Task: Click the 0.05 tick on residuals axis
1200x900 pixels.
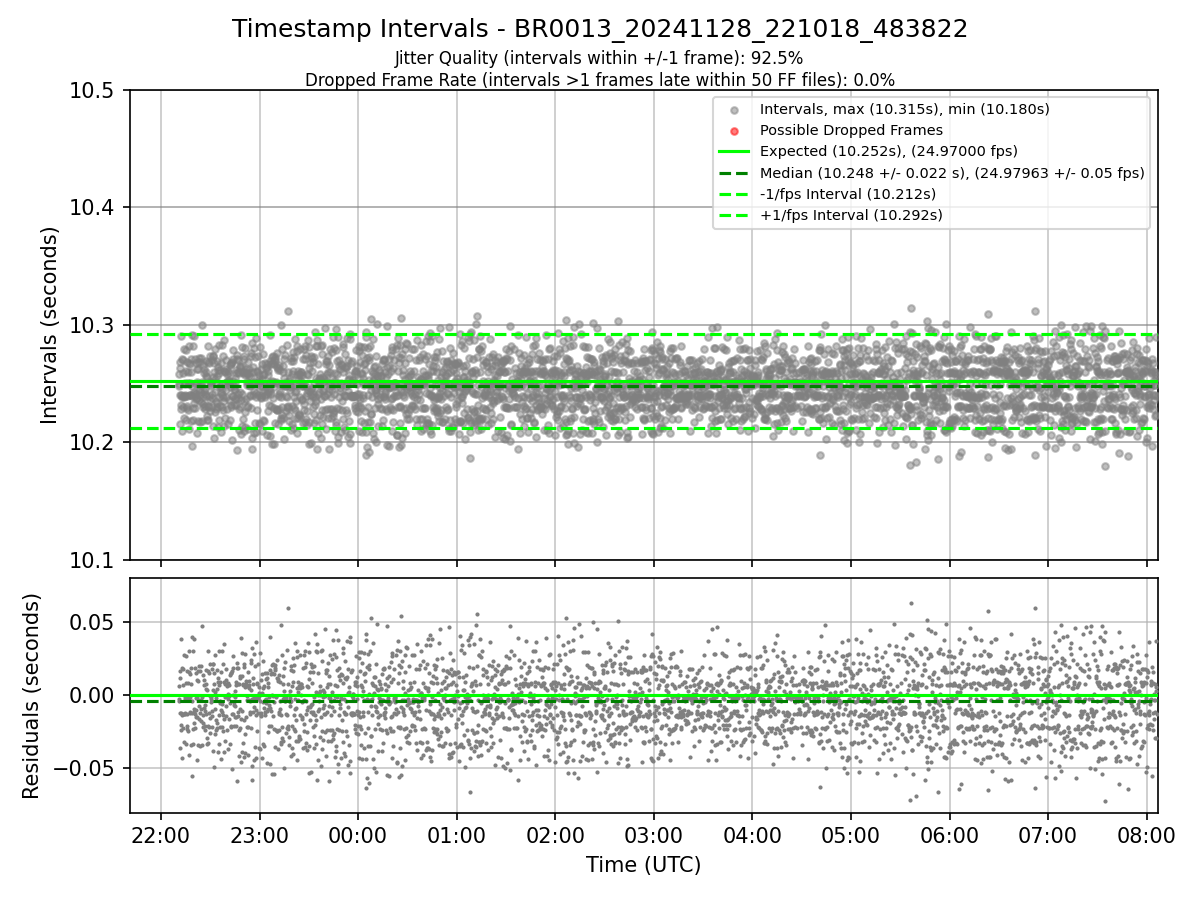Action: pyautogui.click(x=98, y=622)
